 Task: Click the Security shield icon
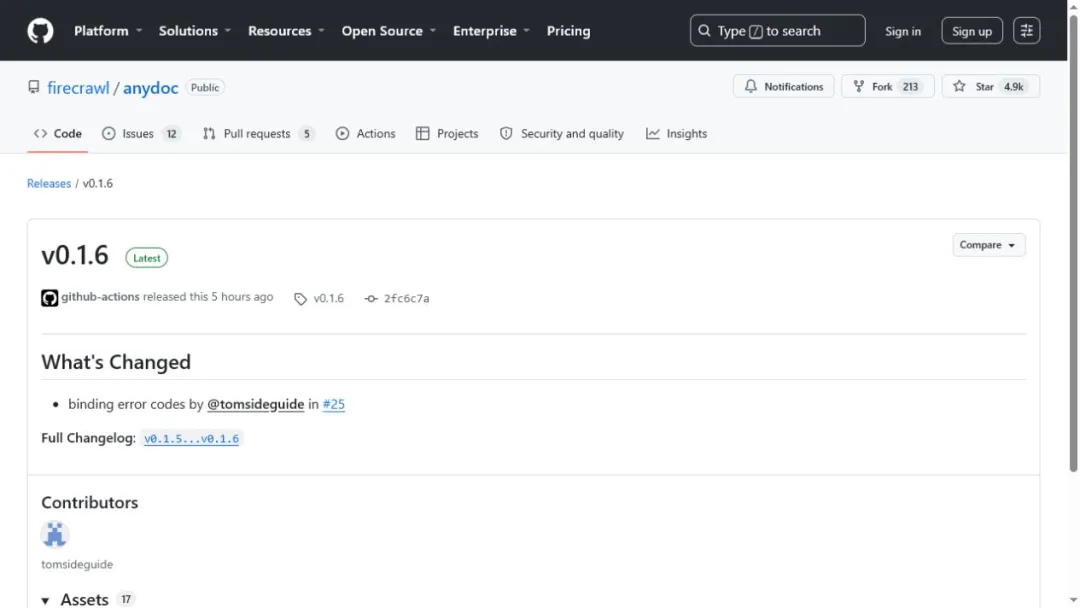[506, 134]
